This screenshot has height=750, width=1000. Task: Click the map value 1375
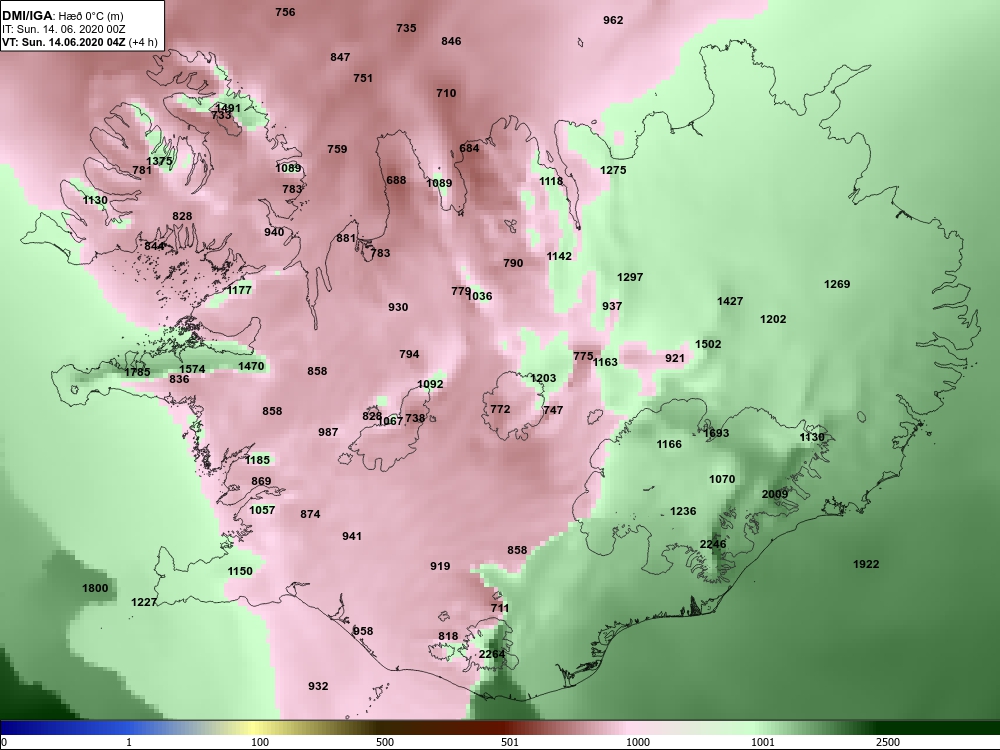point(159,161)
